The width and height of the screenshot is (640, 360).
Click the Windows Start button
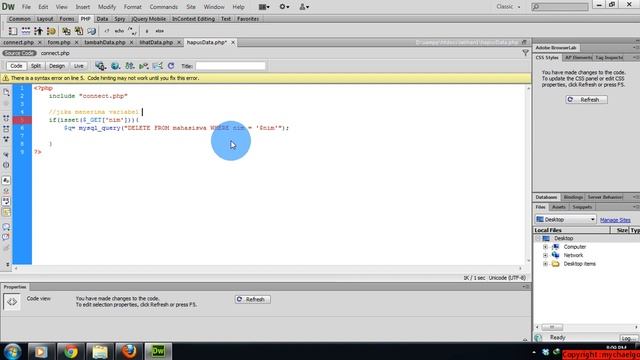(x=12, y=351)
